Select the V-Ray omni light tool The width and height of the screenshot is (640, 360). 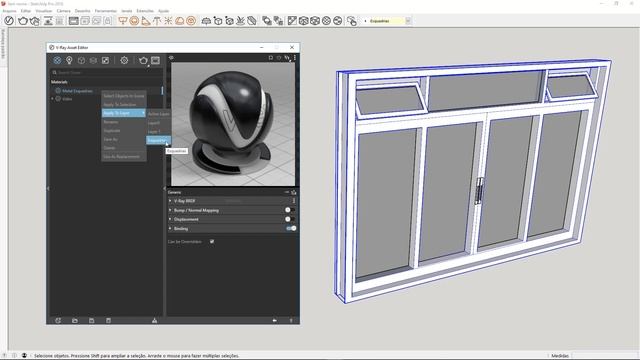tap(168, 20)
